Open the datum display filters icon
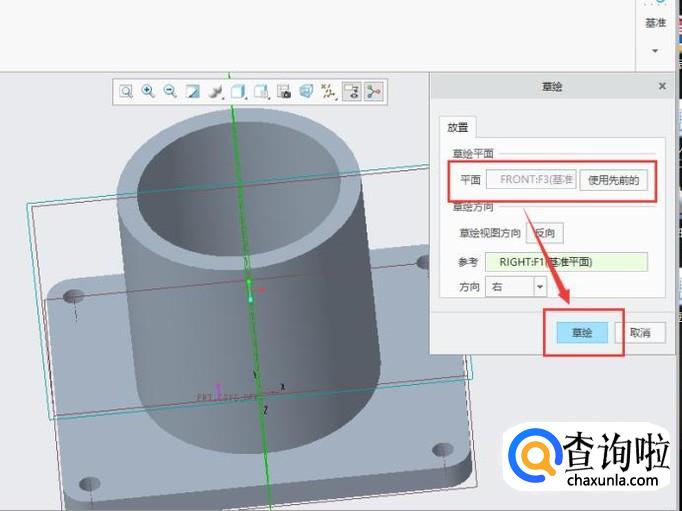Screen dimensions: 682x511 (x=328, y=92)
